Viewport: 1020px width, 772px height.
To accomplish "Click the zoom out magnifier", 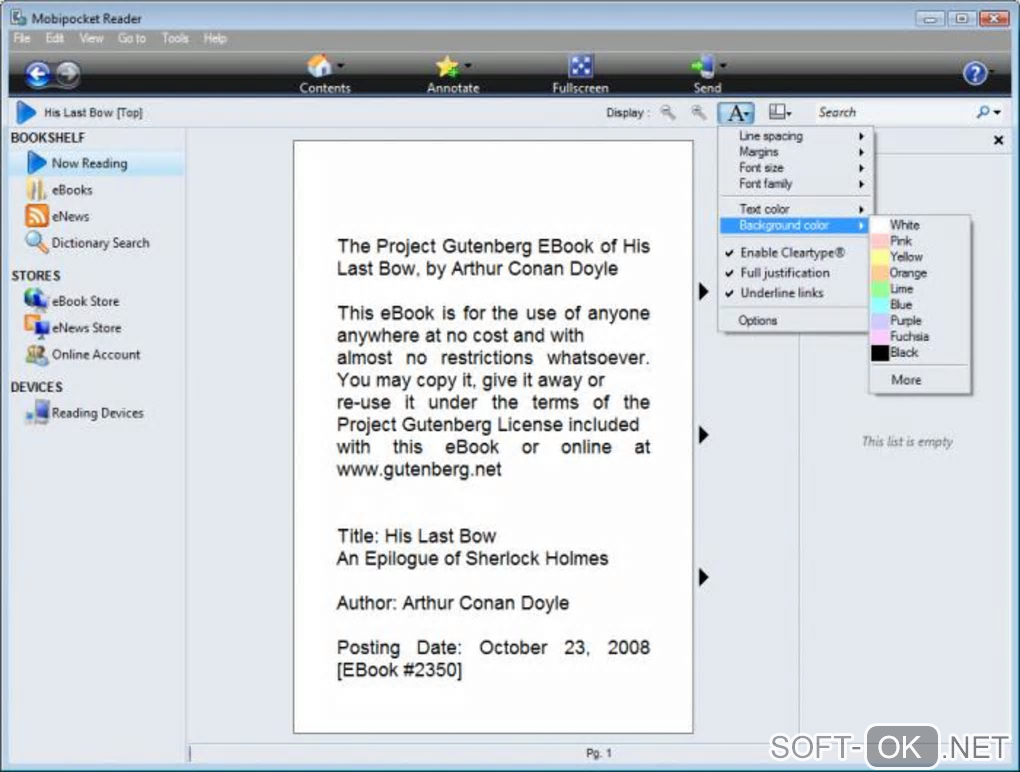I will click(668, 113).
